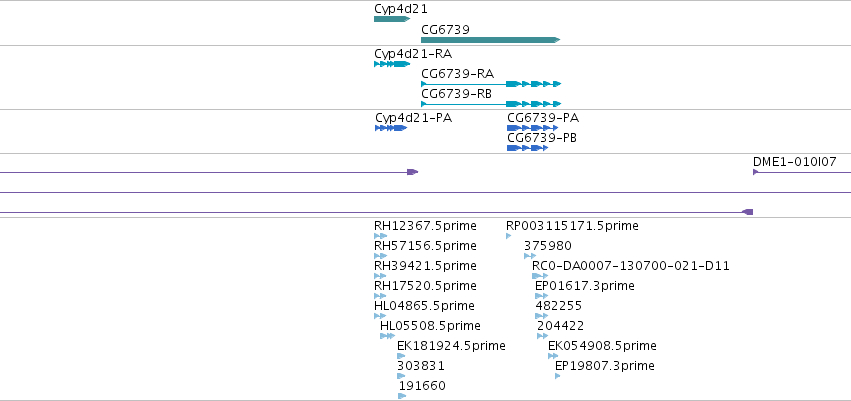The height and width of the screenshot is (401, 851).
Task: Select the purple arrowhead ending near Cyp4d21
Action: click(x=412, y=172)
